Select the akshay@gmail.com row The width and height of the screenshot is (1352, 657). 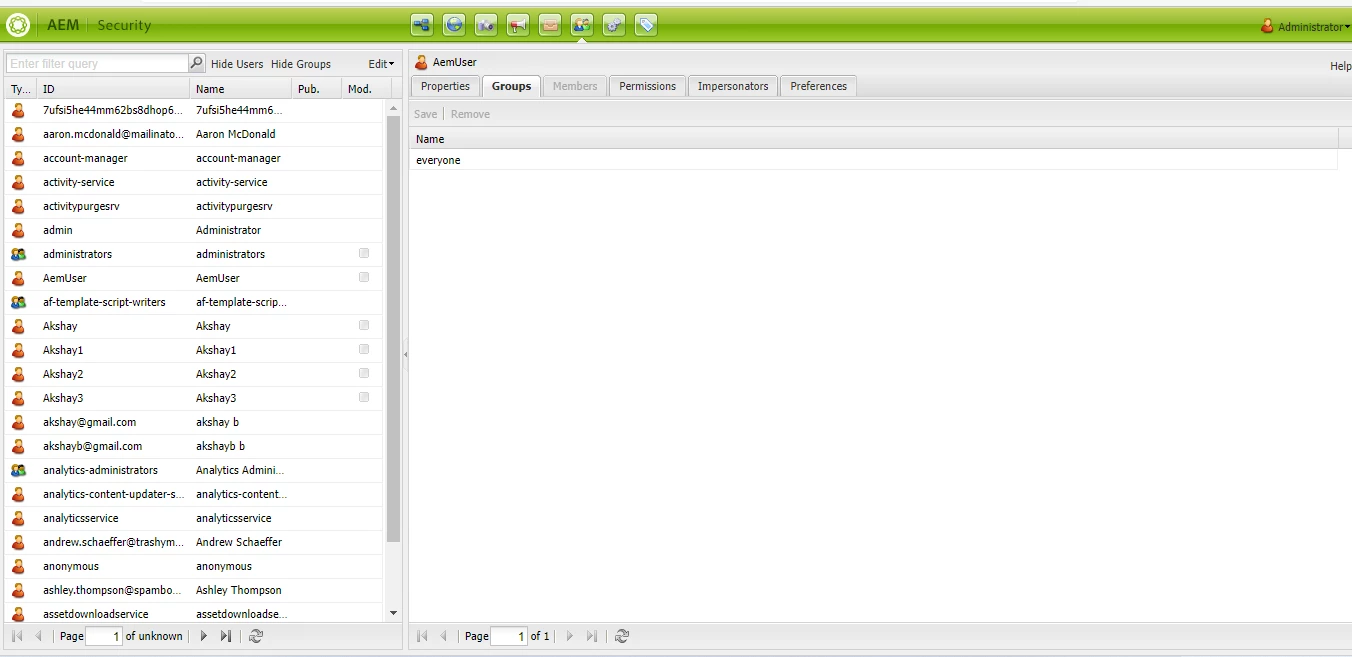pyautogui.click(x=194, y=422)
